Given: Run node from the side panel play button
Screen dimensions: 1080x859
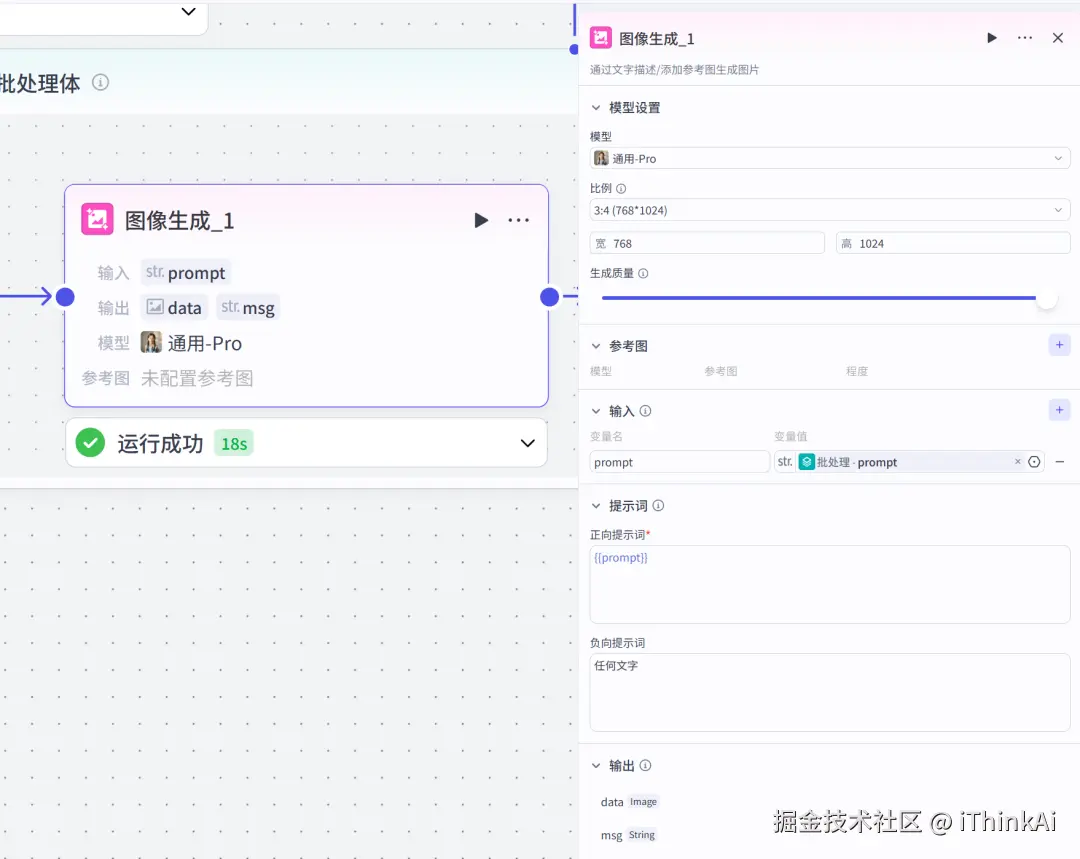Looking at the screenshot, I should tap(991, 38).
